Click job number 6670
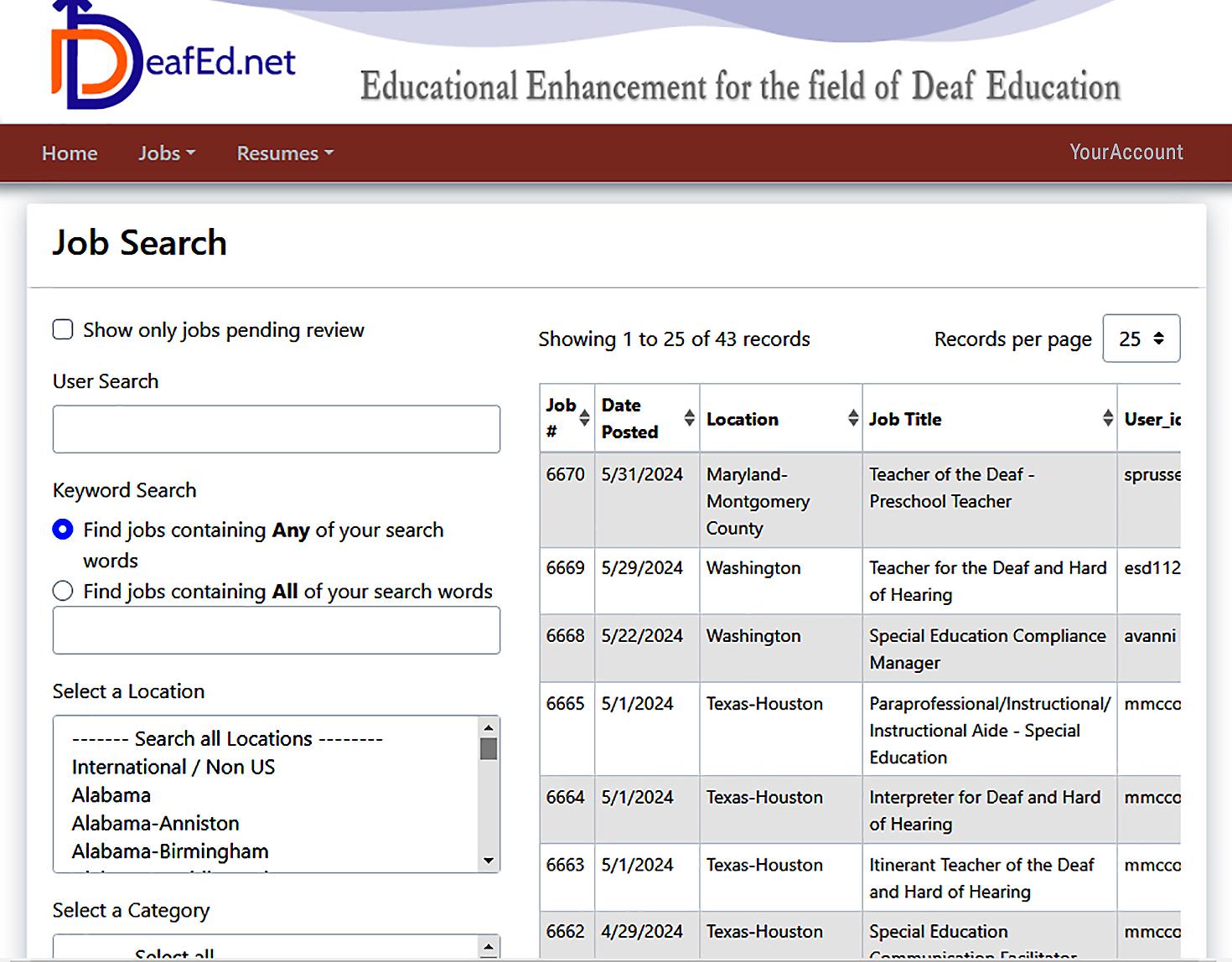 point(566,474)
